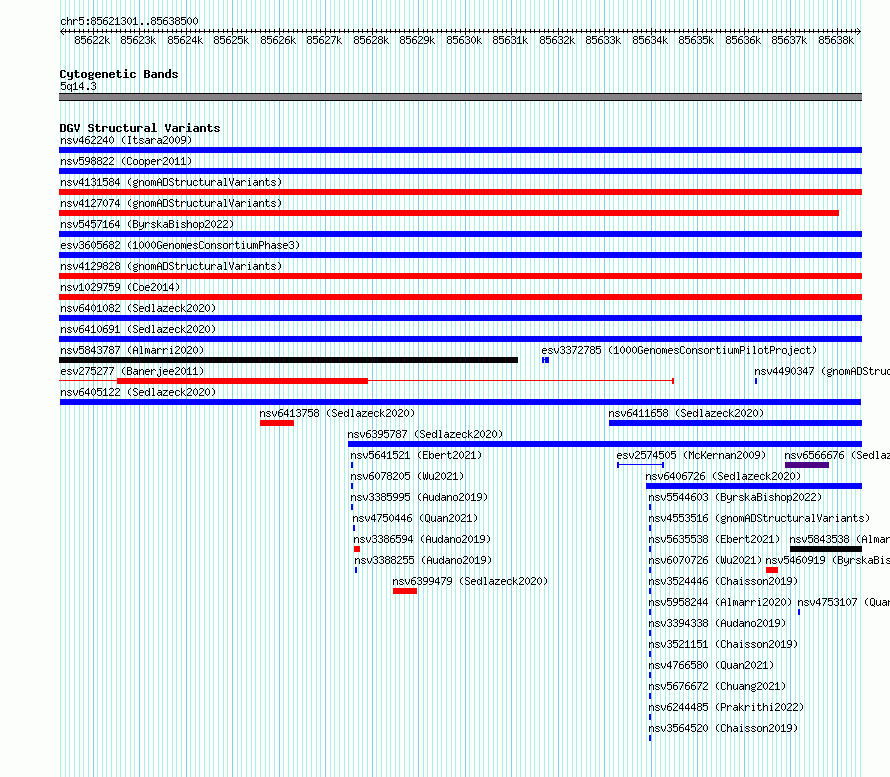Open esv3605682 1000GenomesConsortiumPhase3 label
This screenshot has width=890, height=777.
pos(180,245)
